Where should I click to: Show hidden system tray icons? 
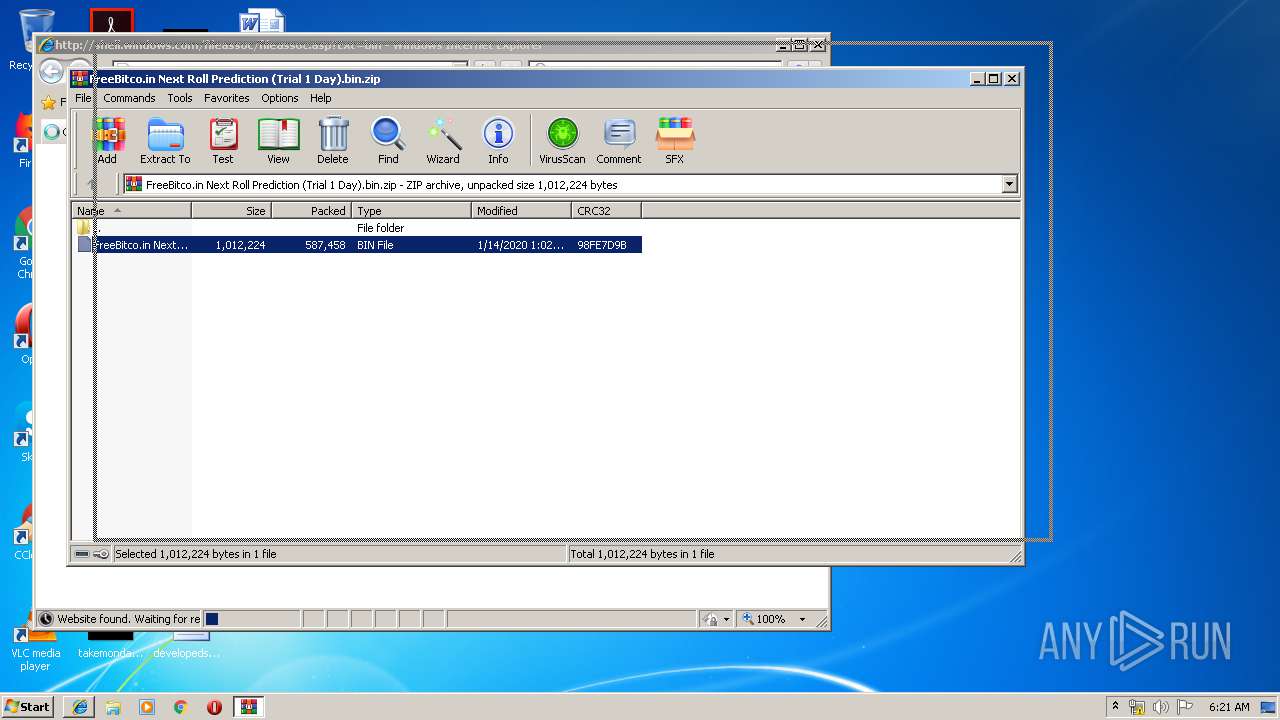tap(1115, 706)
